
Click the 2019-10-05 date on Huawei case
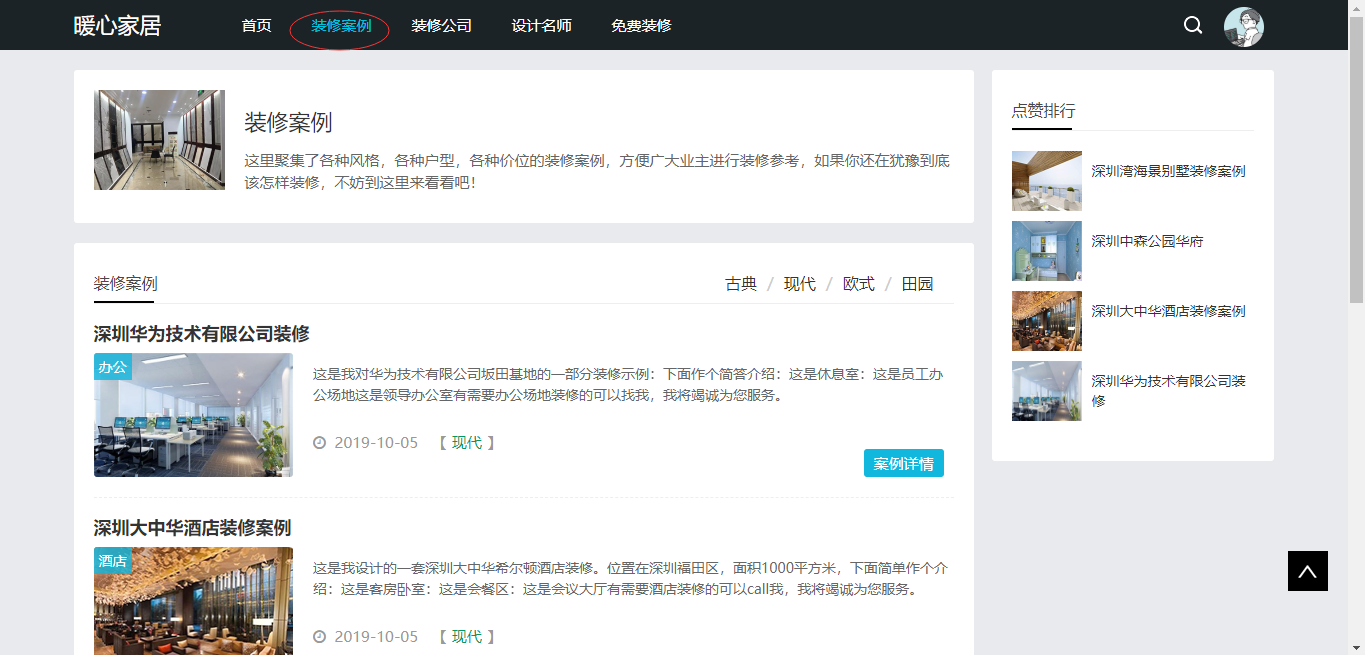(376, 442)
